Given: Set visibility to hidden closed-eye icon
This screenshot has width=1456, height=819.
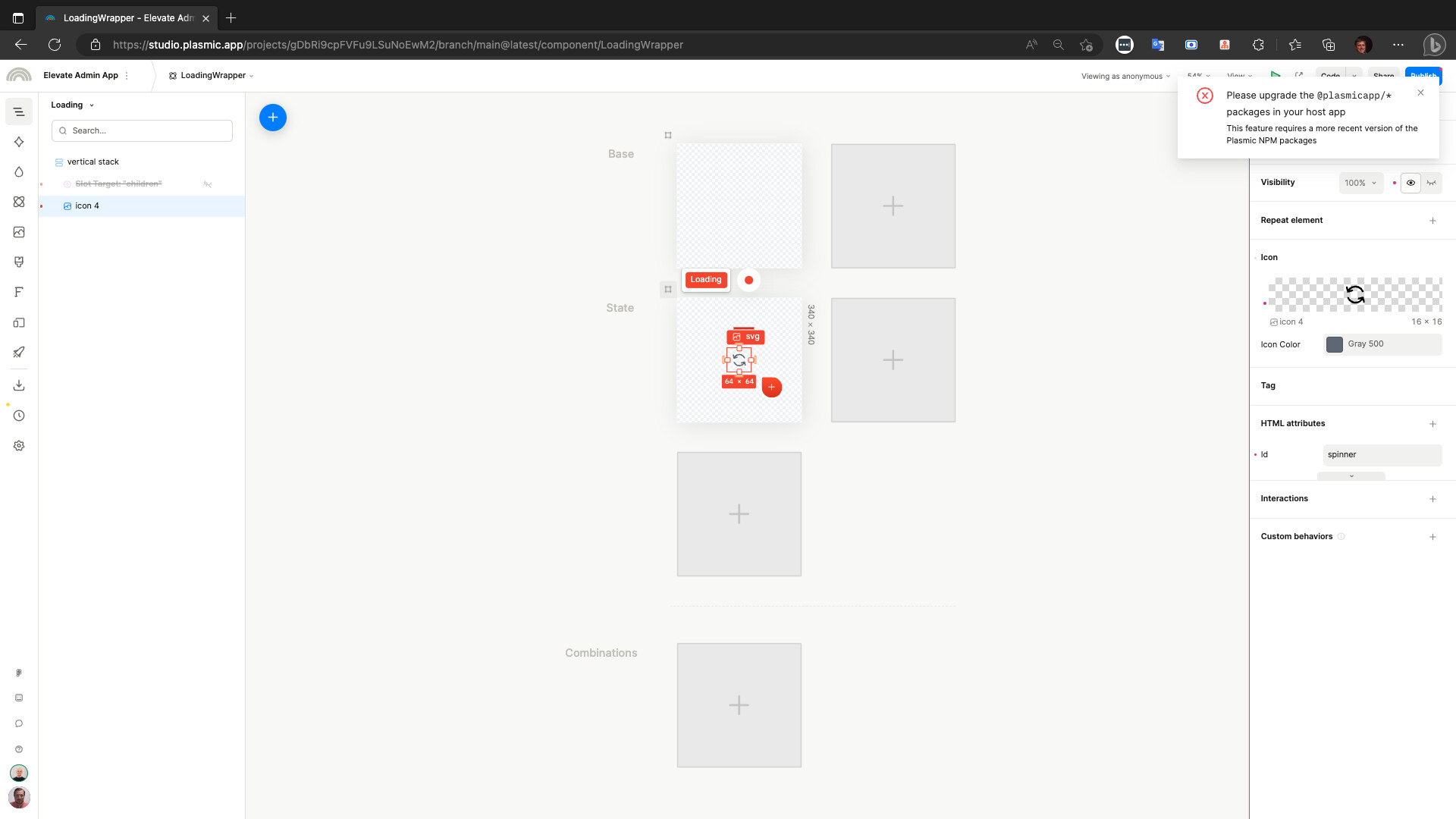Looking at the screenshot, I should tap(1431, 183).
